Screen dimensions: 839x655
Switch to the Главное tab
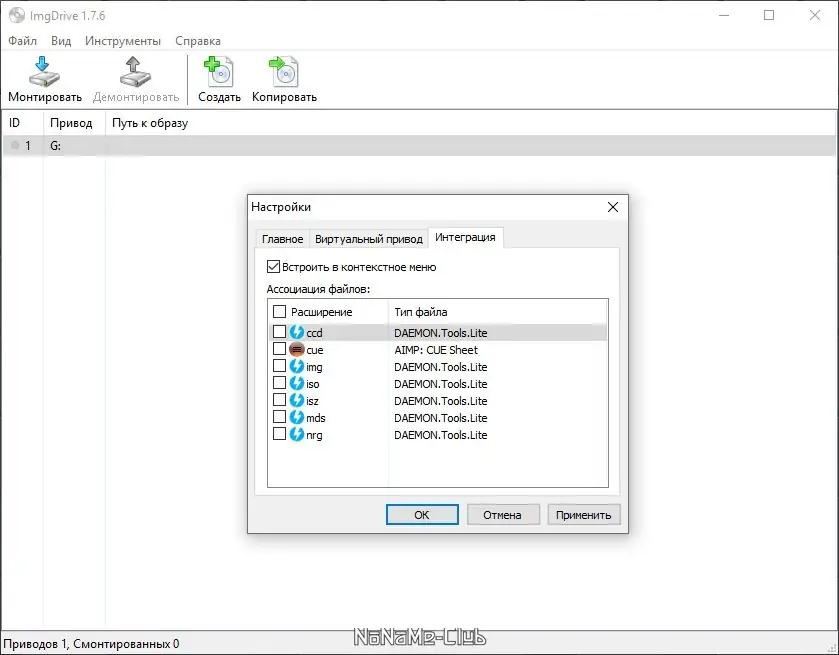tap(283, 239)
